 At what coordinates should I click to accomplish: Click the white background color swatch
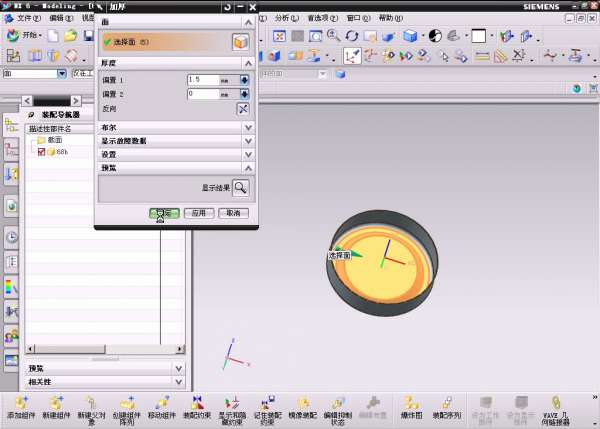pos(478,36)
